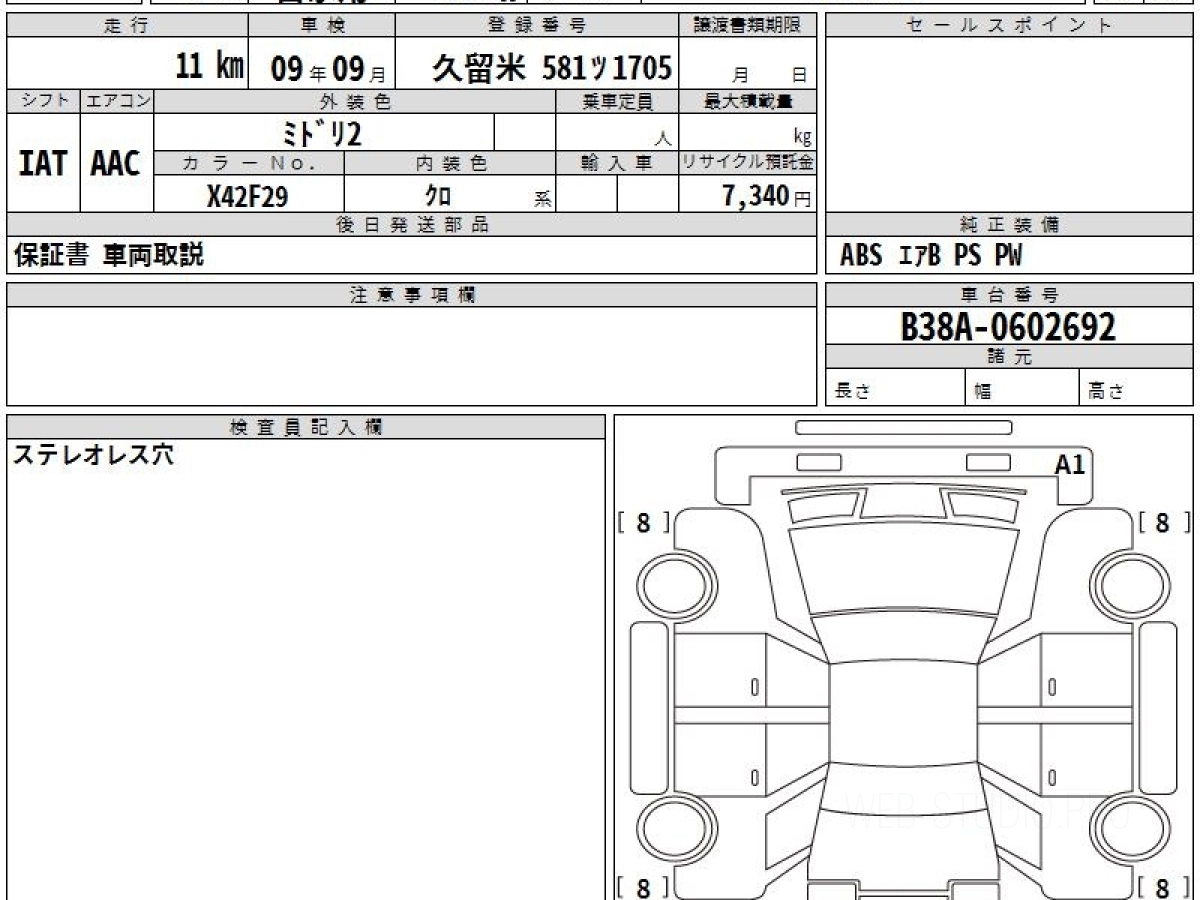
Task: Select the 内装色 header
Action: 450,164
